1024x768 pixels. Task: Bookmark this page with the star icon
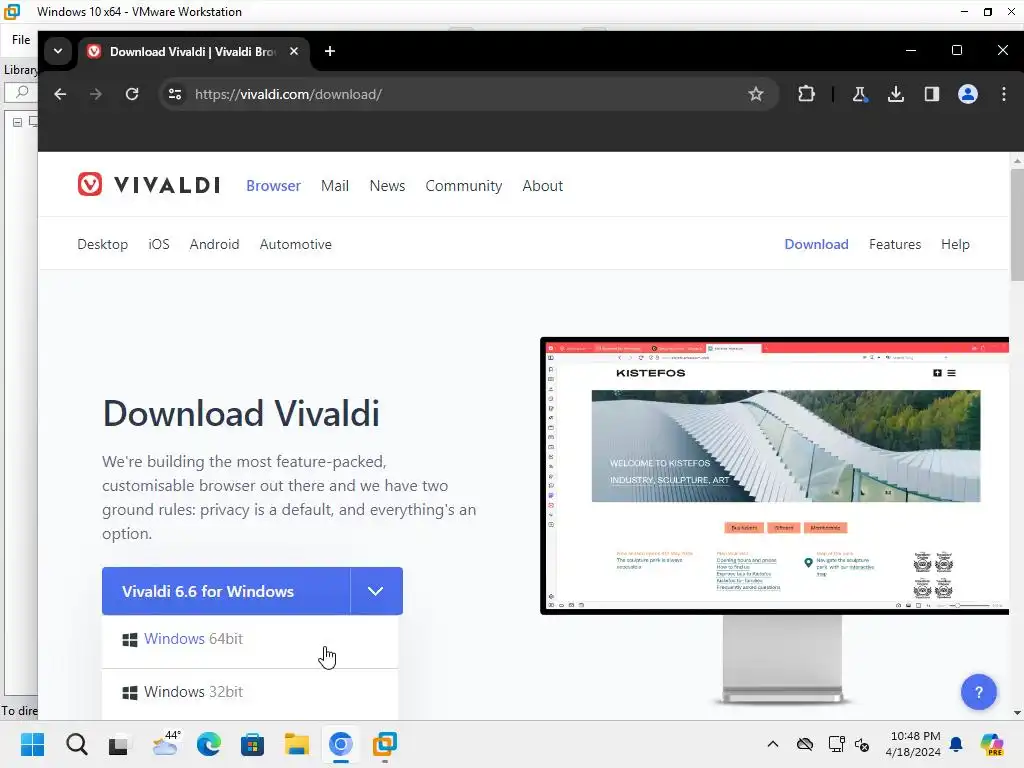pos(756,94)
